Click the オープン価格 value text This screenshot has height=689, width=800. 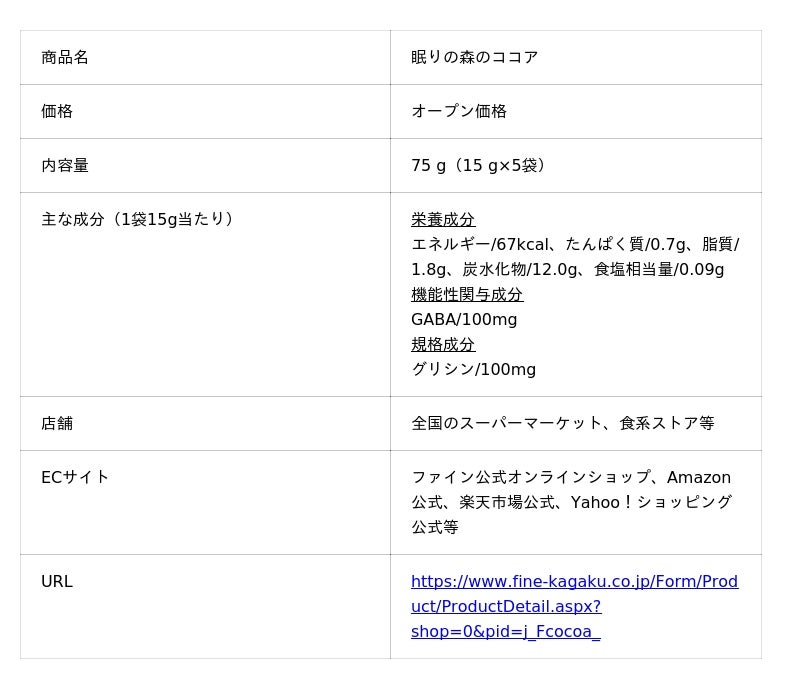(x=459, y=112)
